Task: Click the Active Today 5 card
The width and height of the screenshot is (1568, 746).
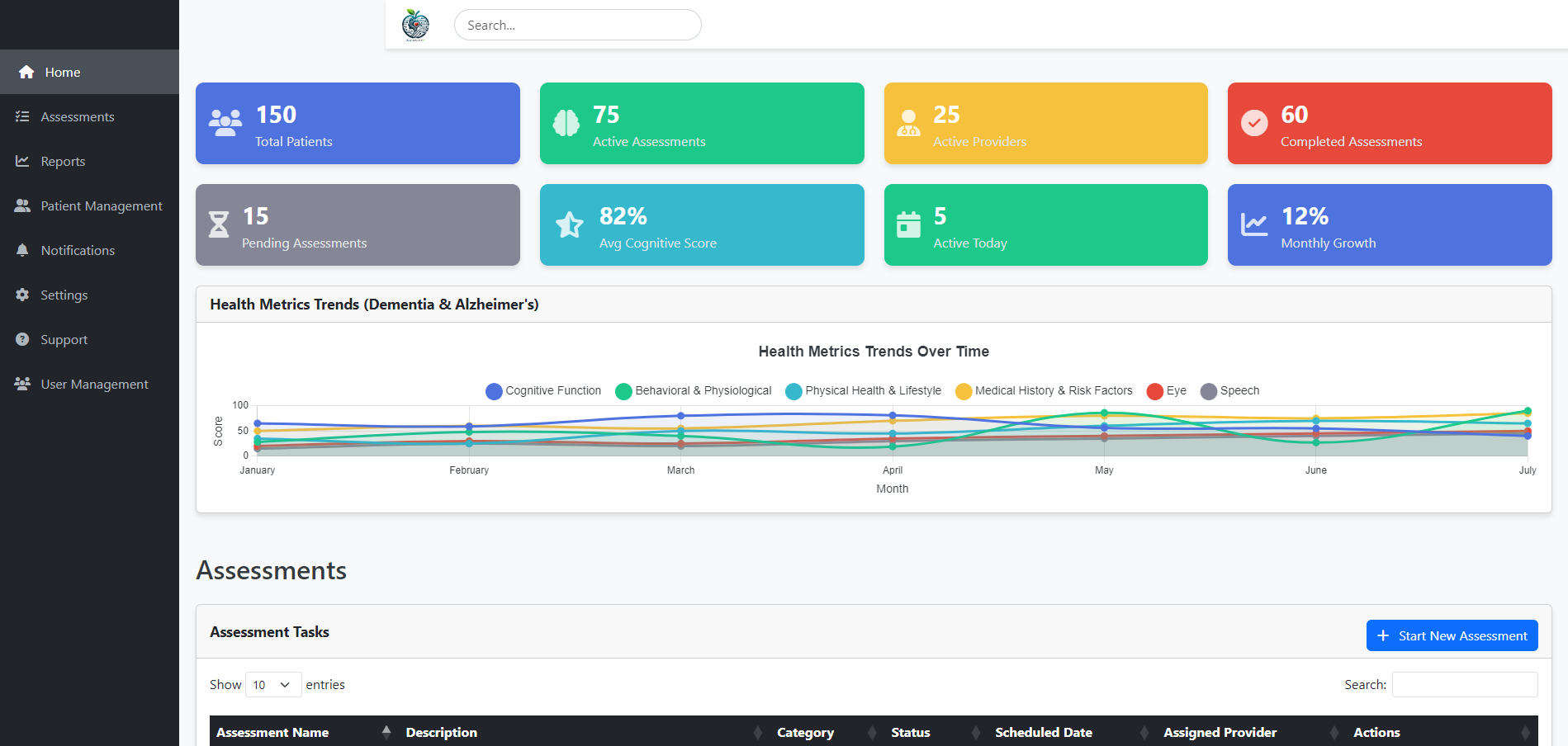Action: pyautogui.click(x=1046, y=224)
